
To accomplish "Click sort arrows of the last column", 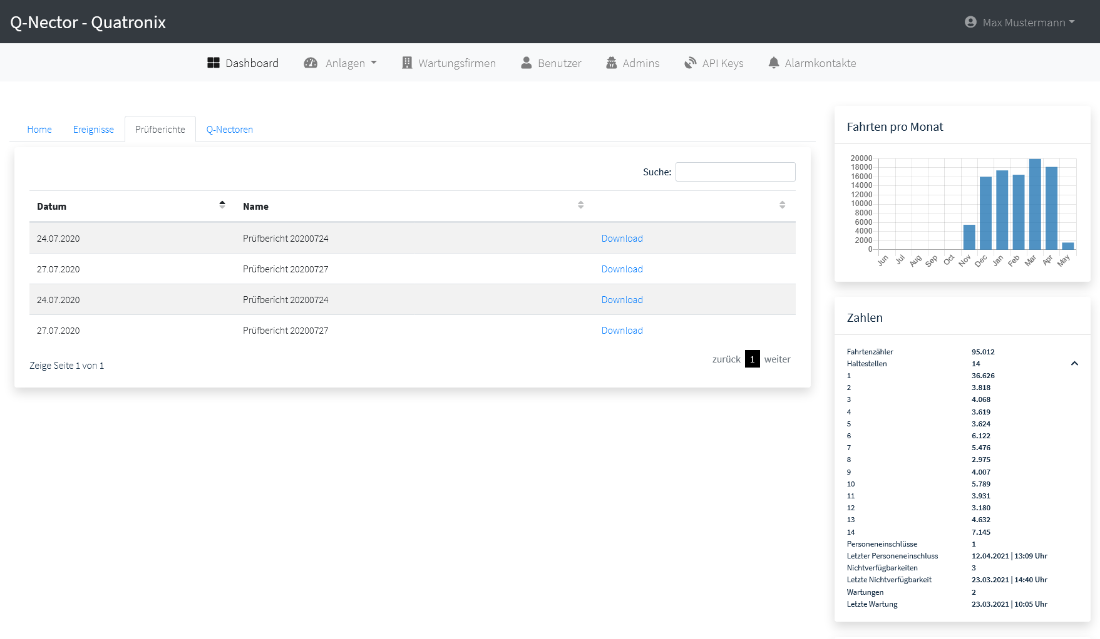I will click(782, 205).
